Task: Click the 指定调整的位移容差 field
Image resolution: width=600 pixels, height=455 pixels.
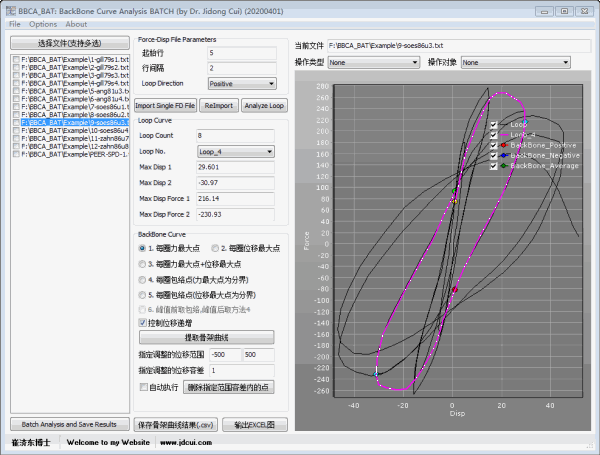Action: click(242, 370)
